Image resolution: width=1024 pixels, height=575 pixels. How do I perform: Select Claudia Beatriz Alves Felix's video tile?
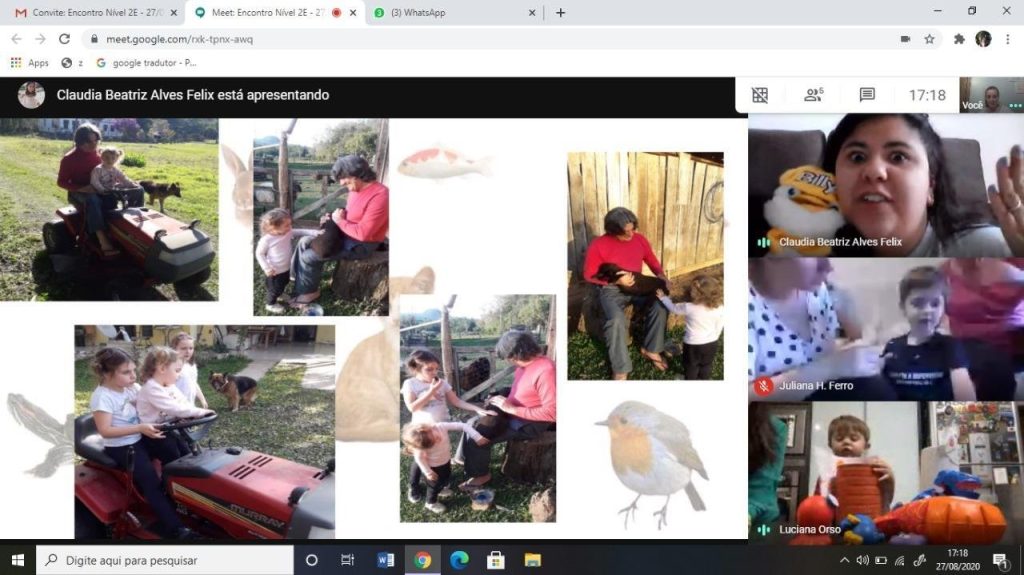coord(886,185)
